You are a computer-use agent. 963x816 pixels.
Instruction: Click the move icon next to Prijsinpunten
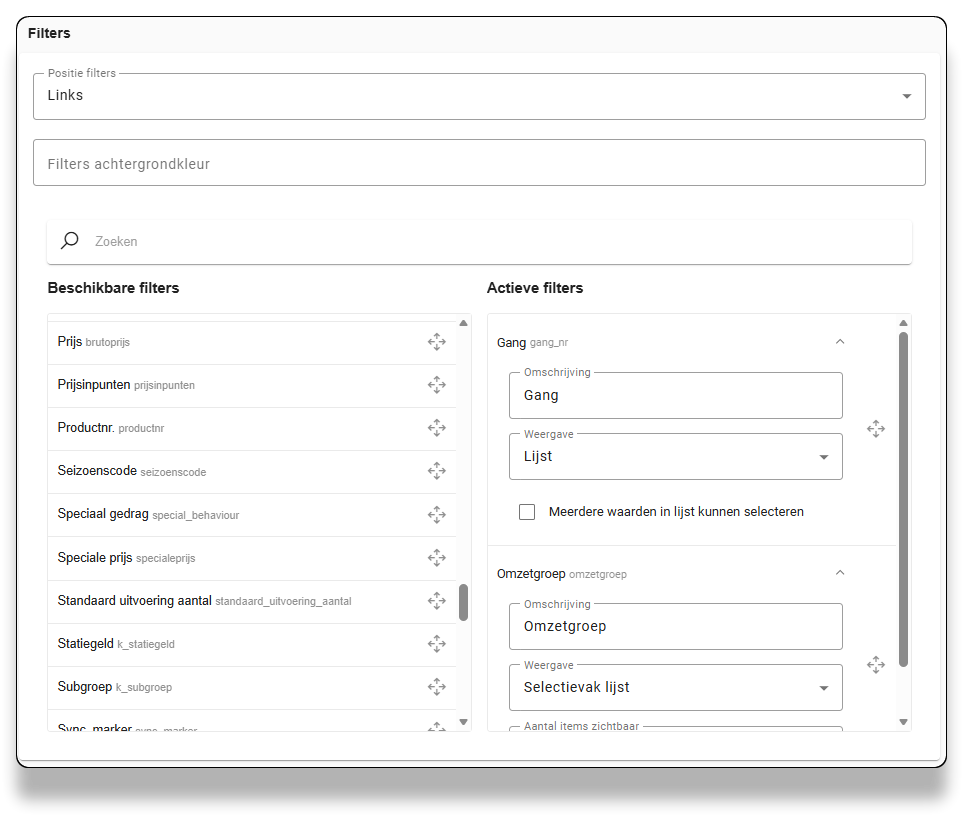pos(437,385)
